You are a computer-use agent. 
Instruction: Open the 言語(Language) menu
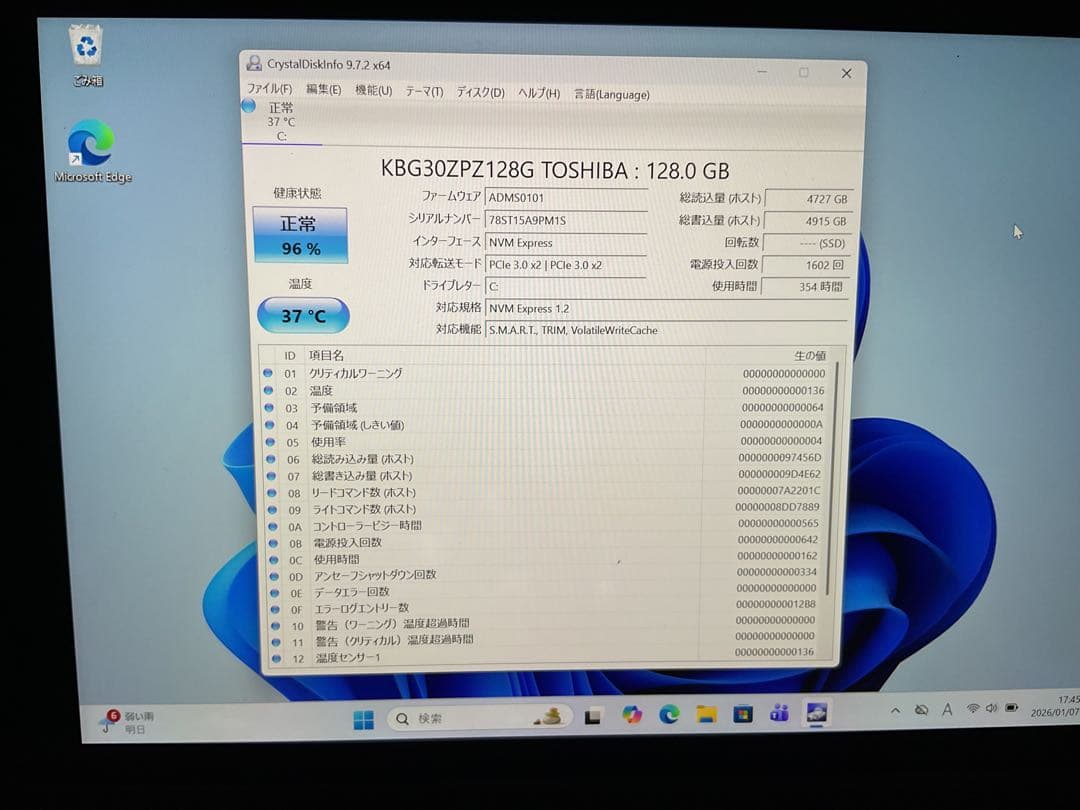click(612, 94)
